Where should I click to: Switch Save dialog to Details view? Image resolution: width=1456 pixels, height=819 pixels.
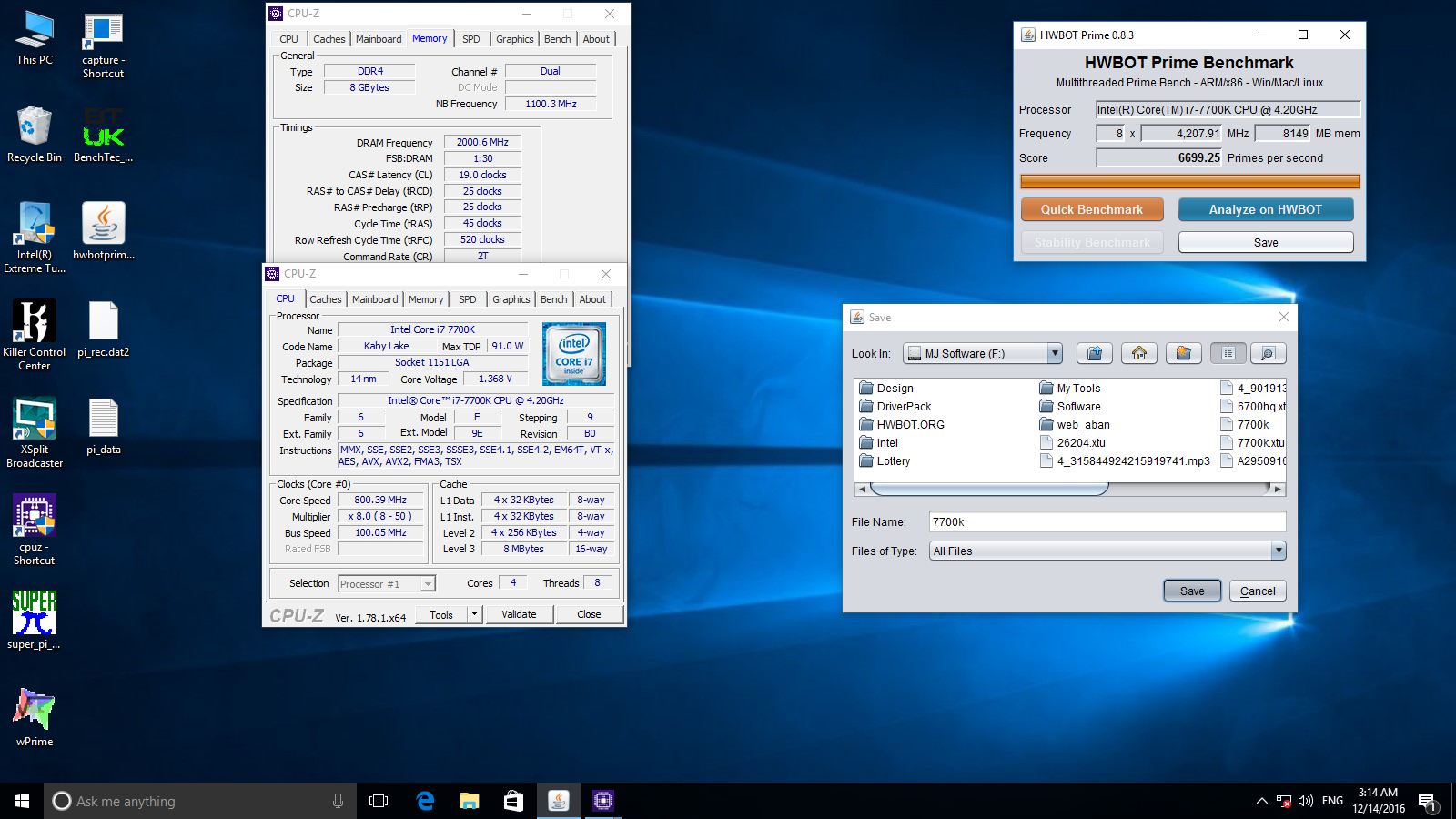click(1268, 353)
